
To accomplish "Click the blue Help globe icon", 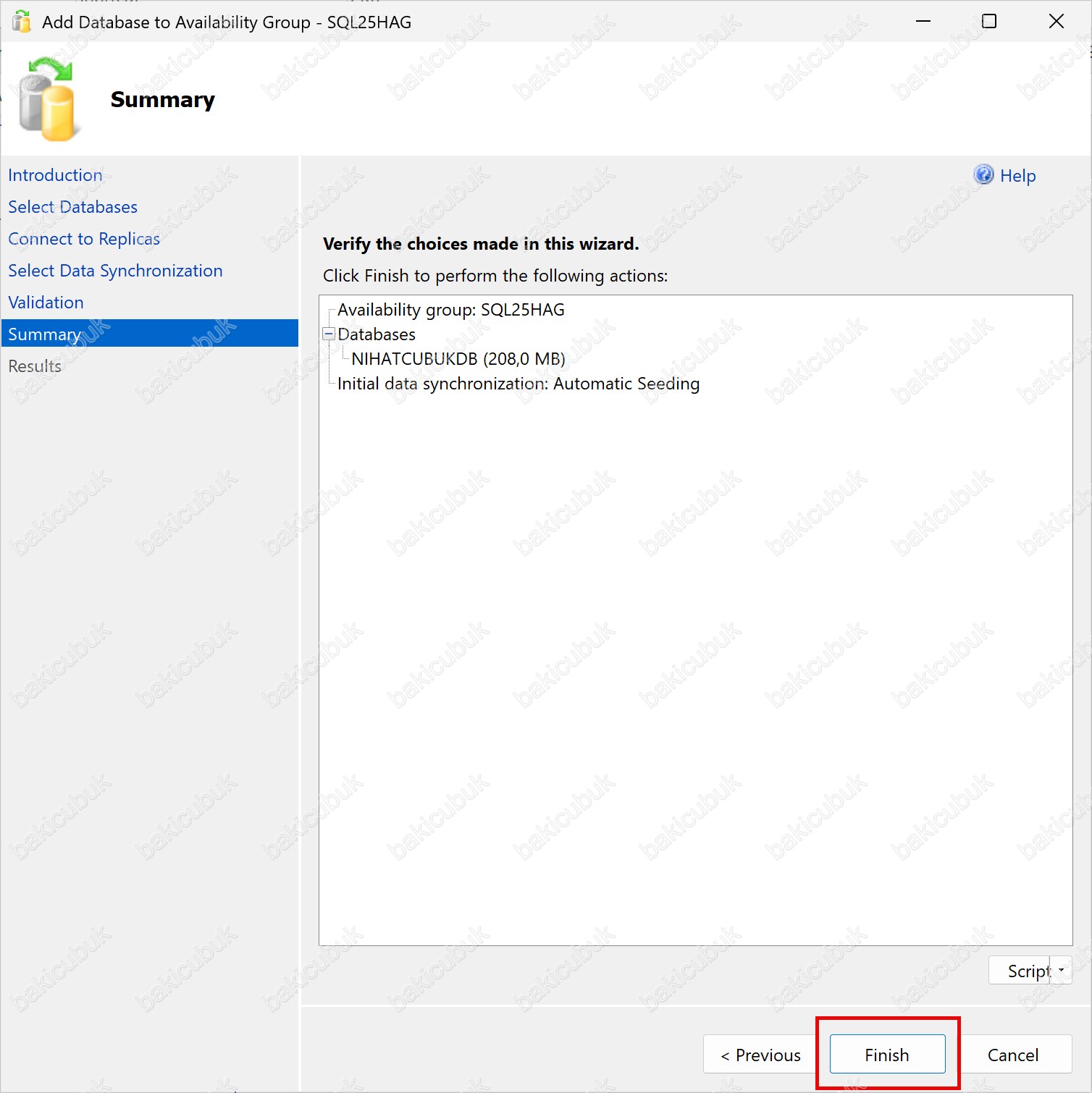I will (983, 174).
